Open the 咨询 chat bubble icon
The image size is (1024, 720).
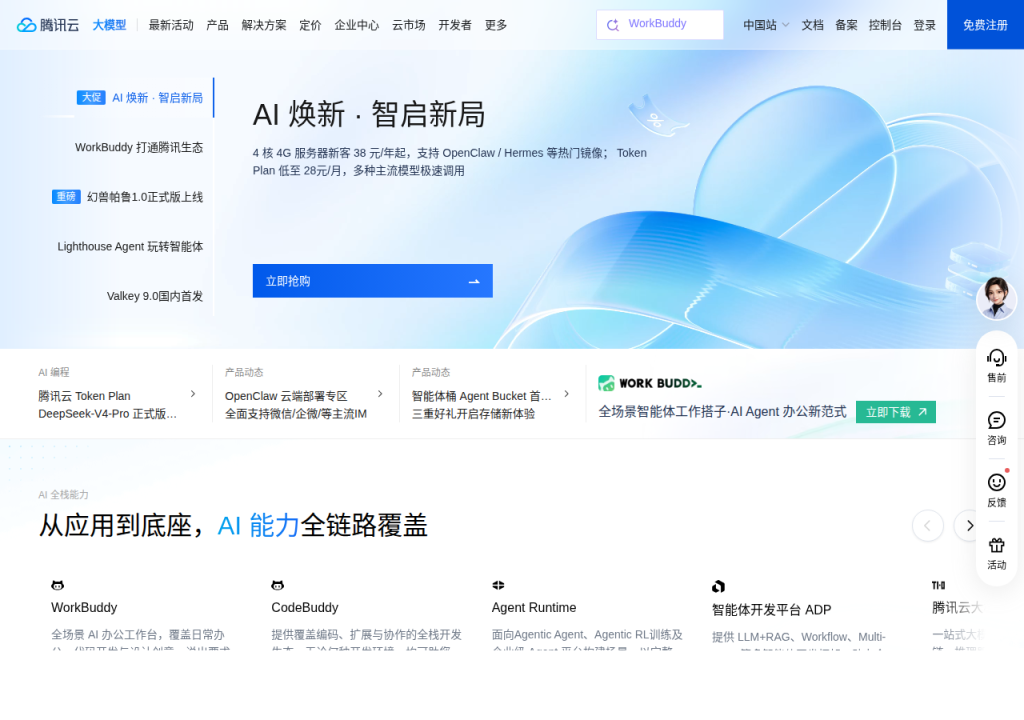[996, 420]
